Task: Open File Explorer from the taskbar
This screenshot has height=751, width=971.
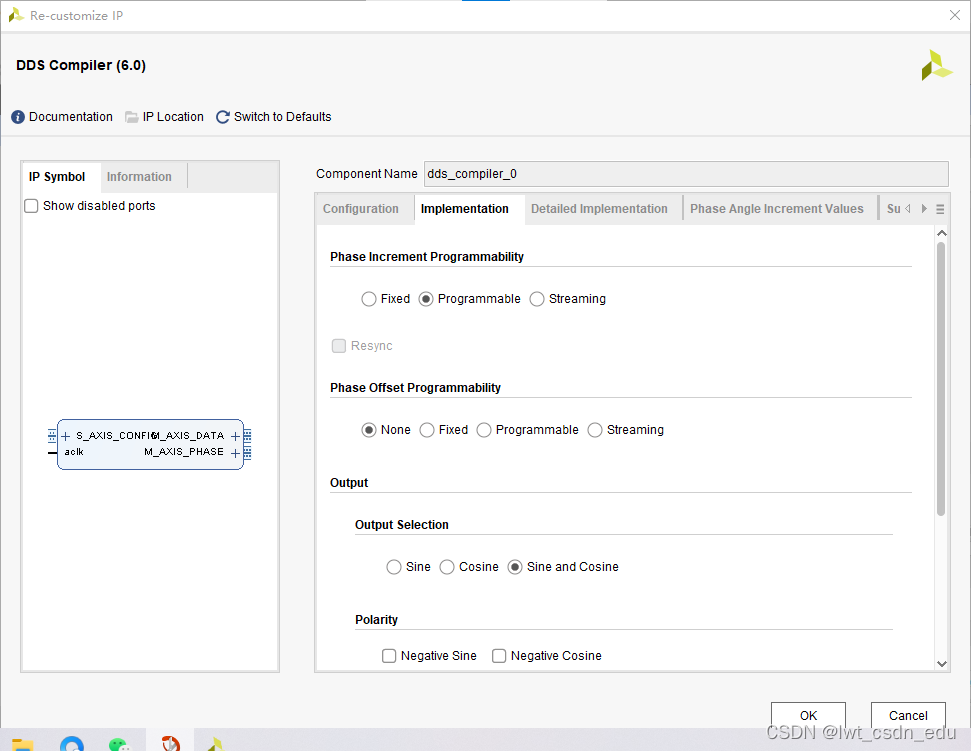Action: [22, 744]
